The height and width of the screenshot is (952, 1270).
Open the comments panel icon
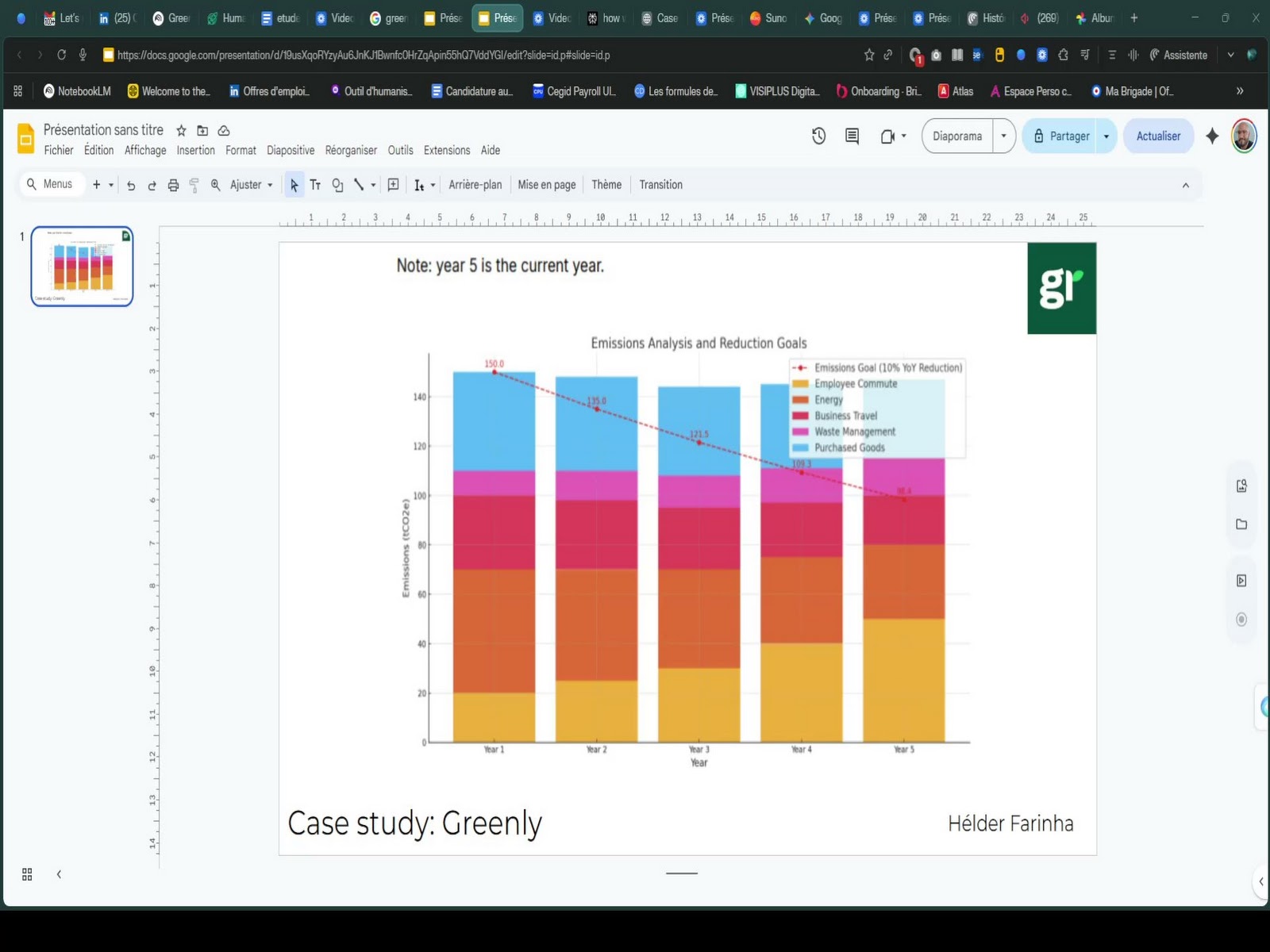click(852, 136)
